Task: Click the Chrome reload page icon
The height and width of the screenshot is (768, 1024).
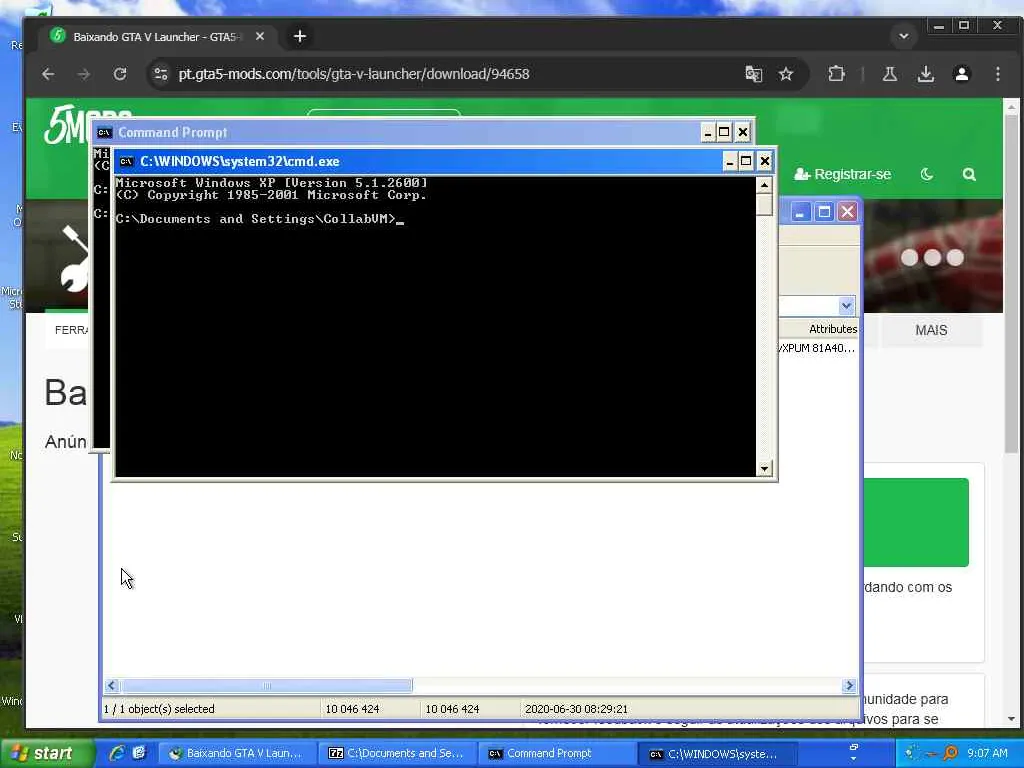Action: tap(120, 74)
